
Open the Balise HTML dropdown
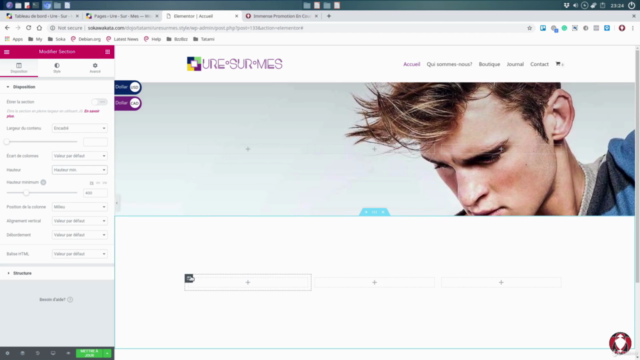80,254
